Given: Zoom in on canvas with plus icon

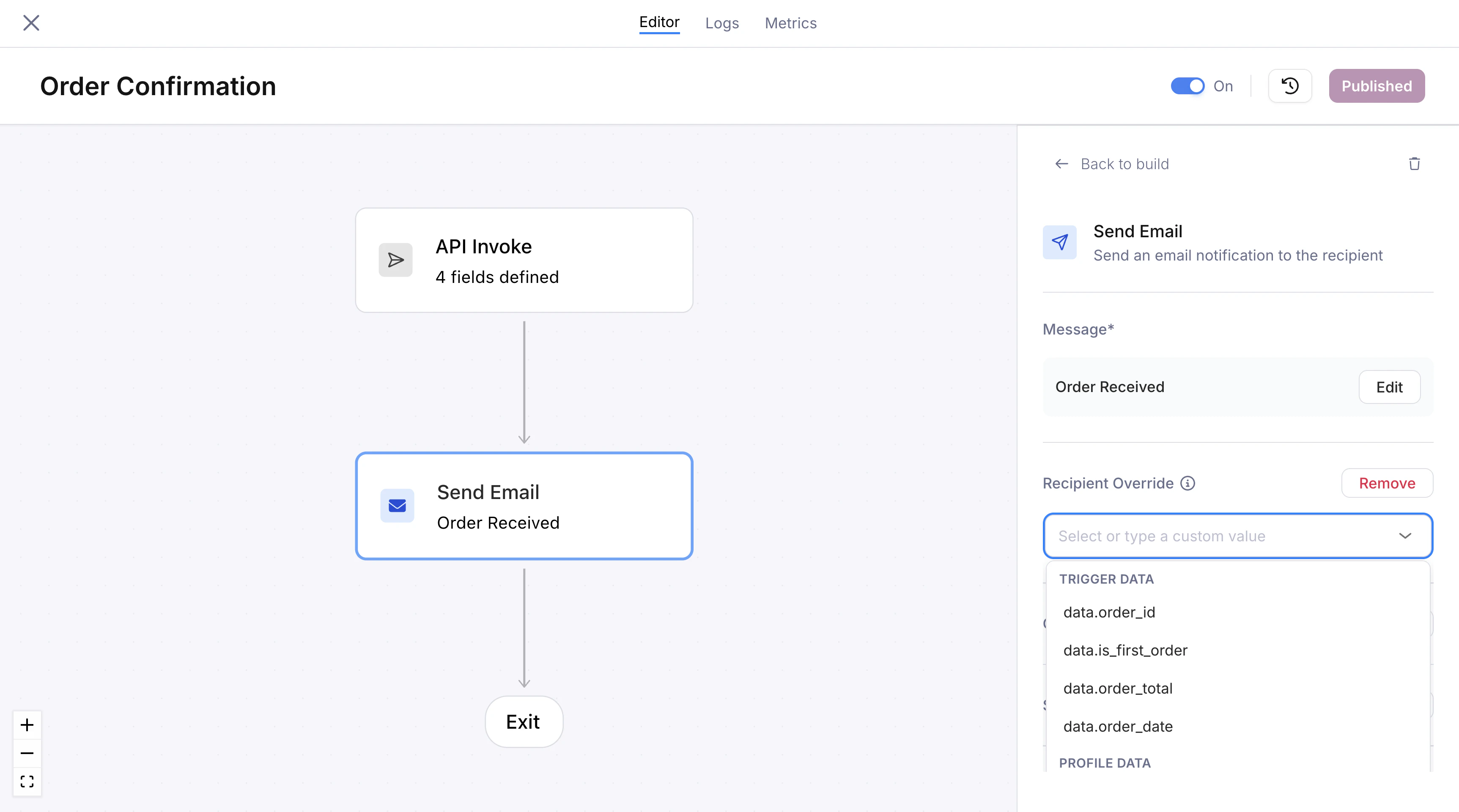Looking at the screenshot, I should click(x=27, y=725).
